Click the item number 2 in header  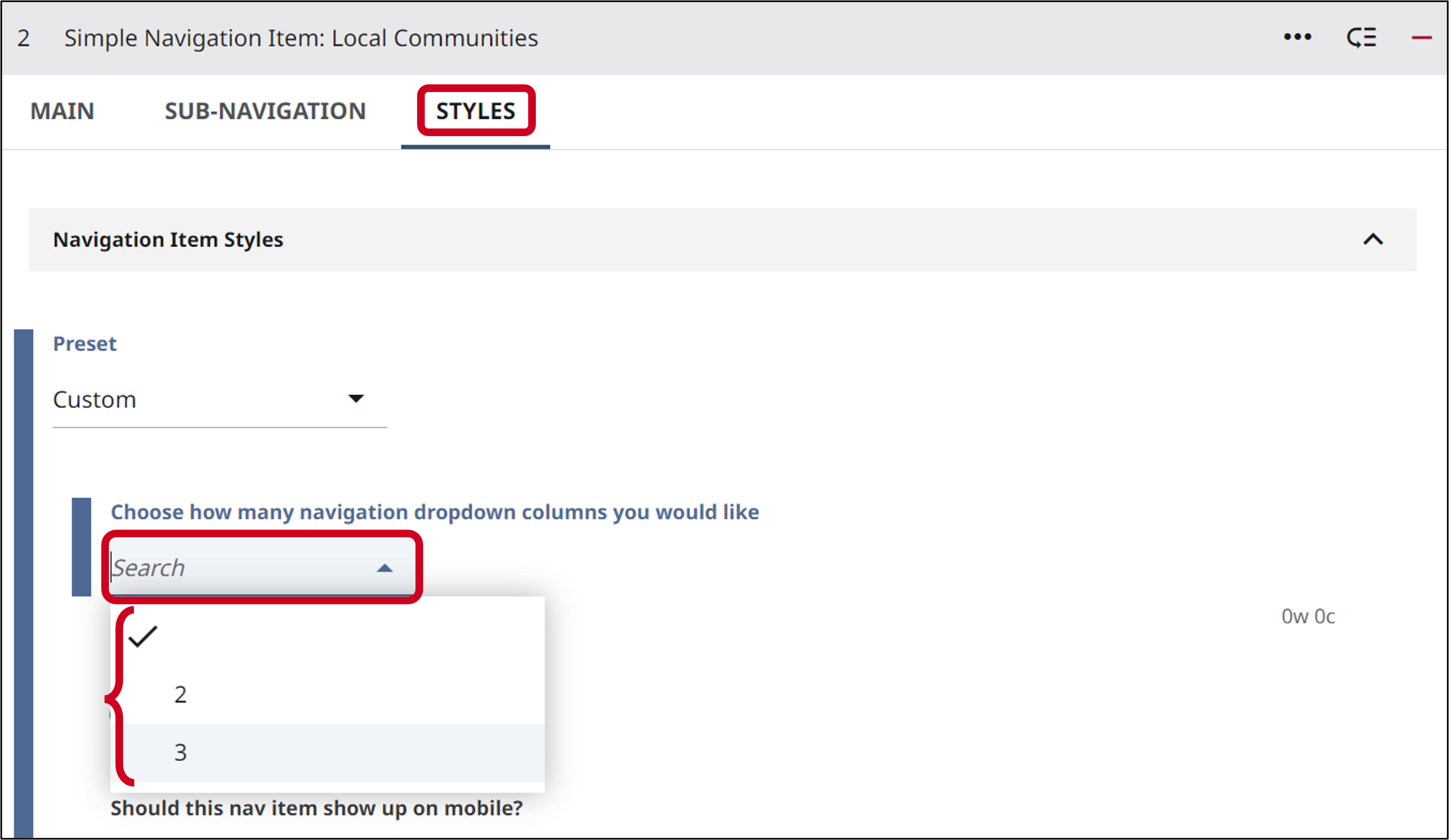23,39
